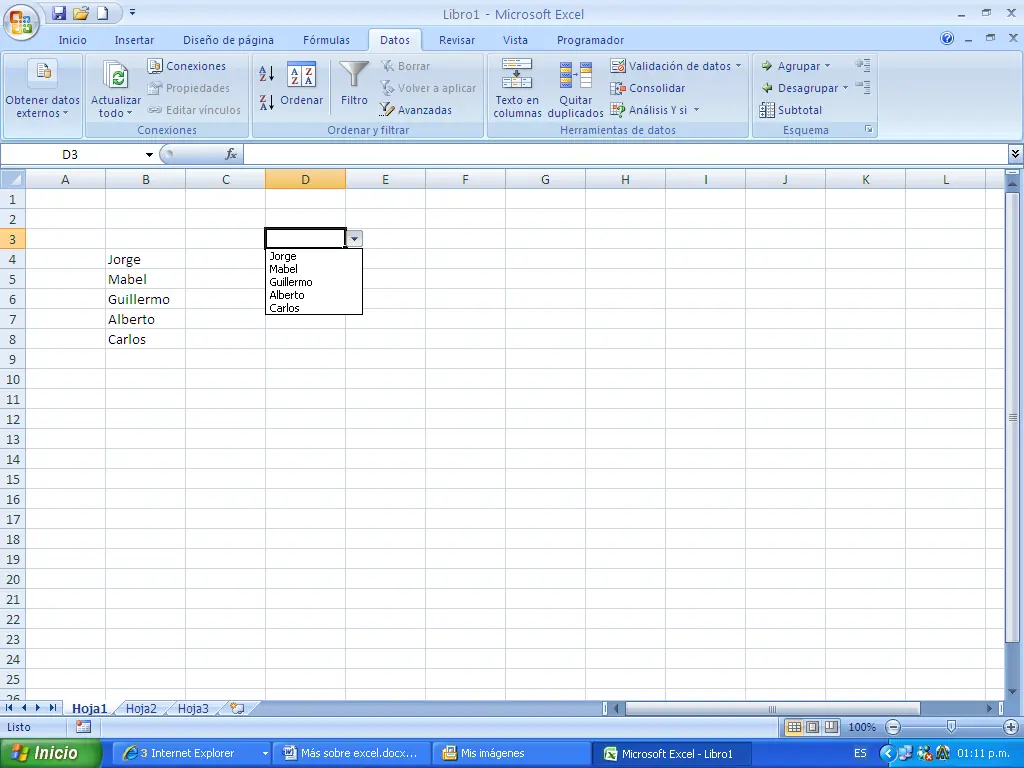Expand Desagrupar dropdown arrow

tap(845, 88)
